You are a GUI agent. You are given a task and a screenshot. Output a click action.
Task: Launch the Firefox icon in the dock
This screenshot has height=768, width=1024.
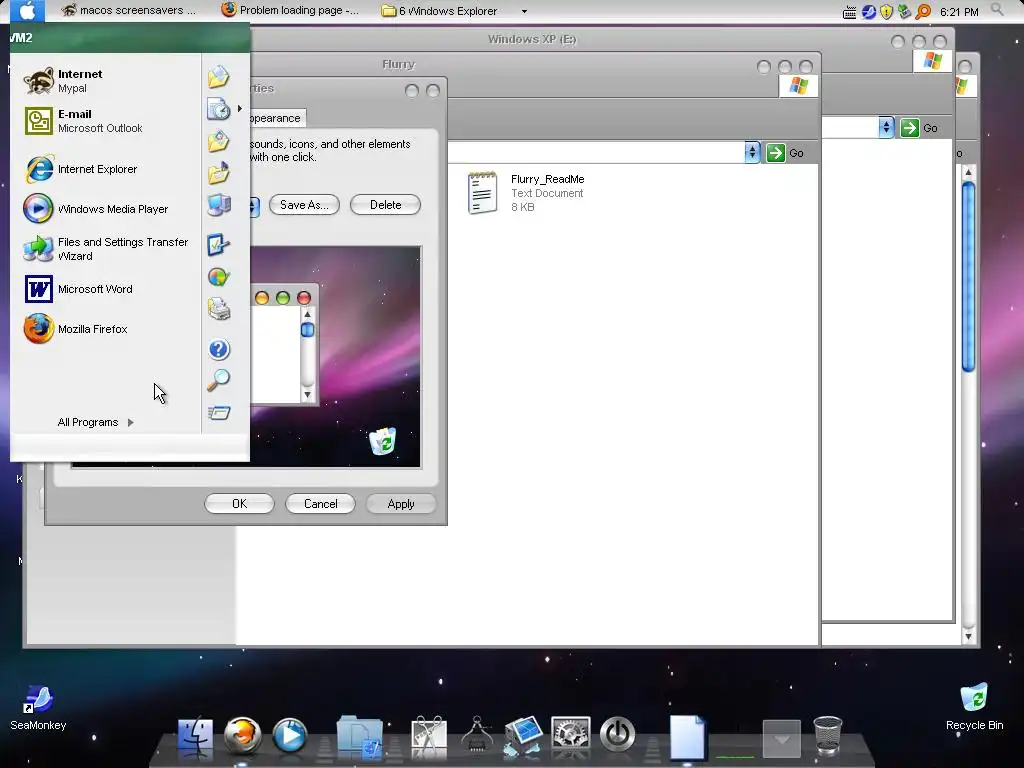click(242, 737)
